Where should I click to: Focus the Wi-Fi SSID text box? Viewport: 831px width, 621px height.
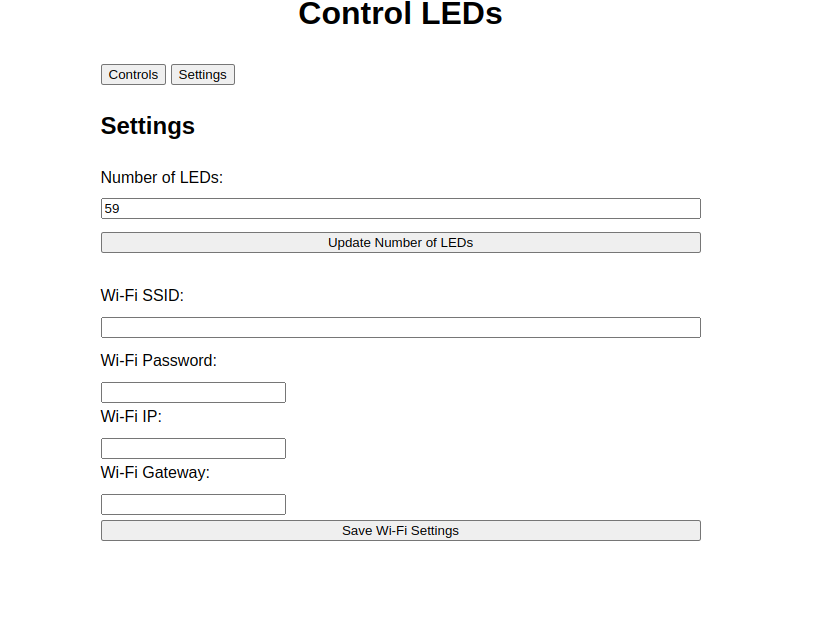[400, 327]
